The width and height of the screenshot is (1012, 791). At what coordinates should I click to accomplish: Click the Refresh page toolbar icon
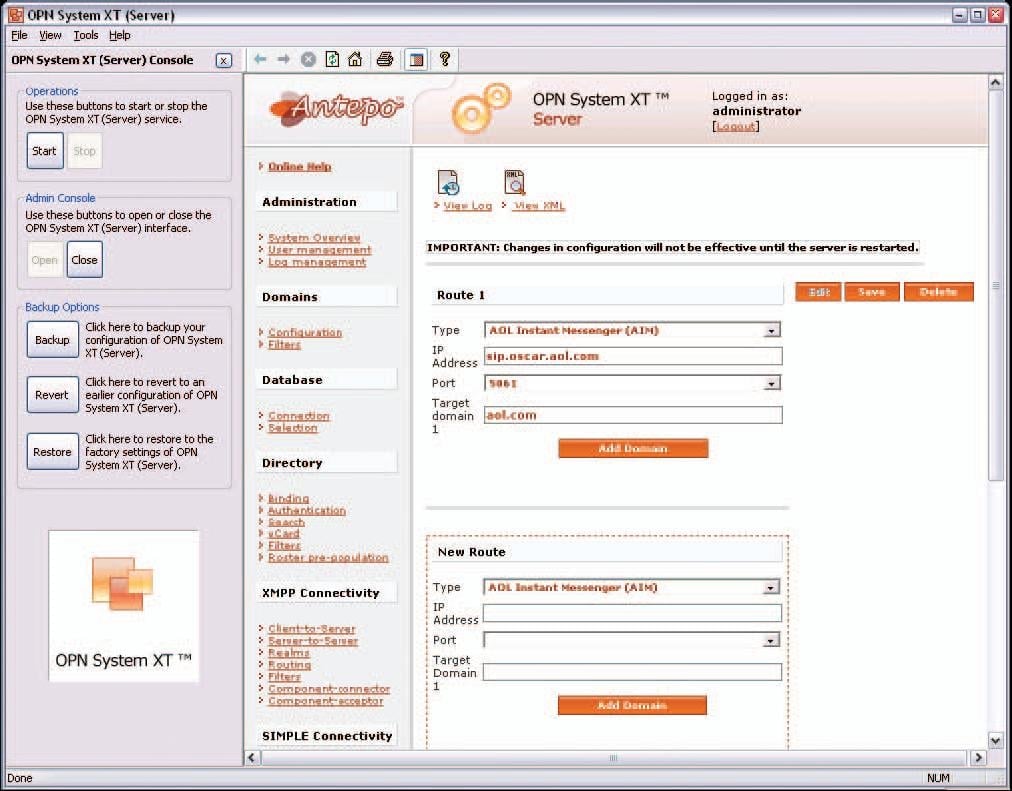pyautogui.click(x=332, y=59)
